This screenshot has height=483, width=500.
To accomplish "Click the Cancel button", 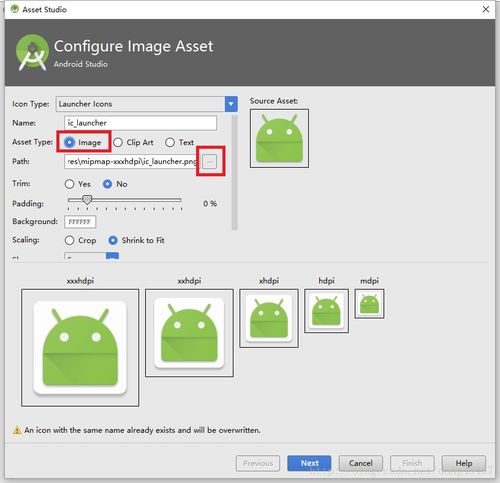I will point(361,463).
